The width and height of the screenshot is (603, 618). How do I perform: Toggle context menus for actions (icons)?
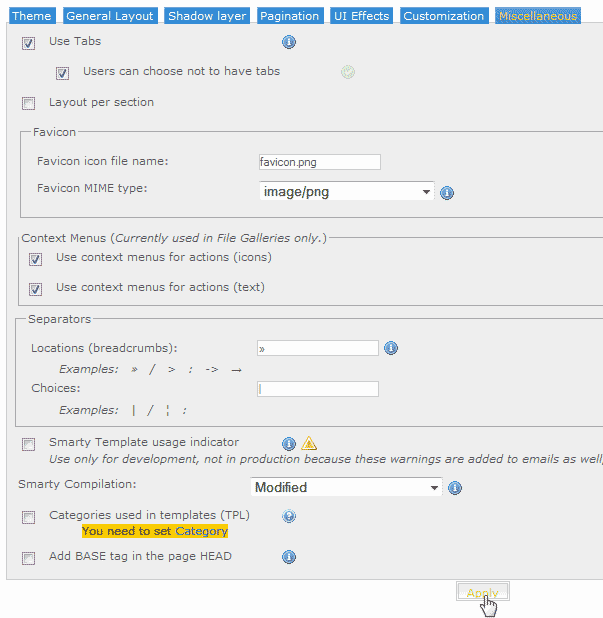pyautogui.click(x=36, y=259)
